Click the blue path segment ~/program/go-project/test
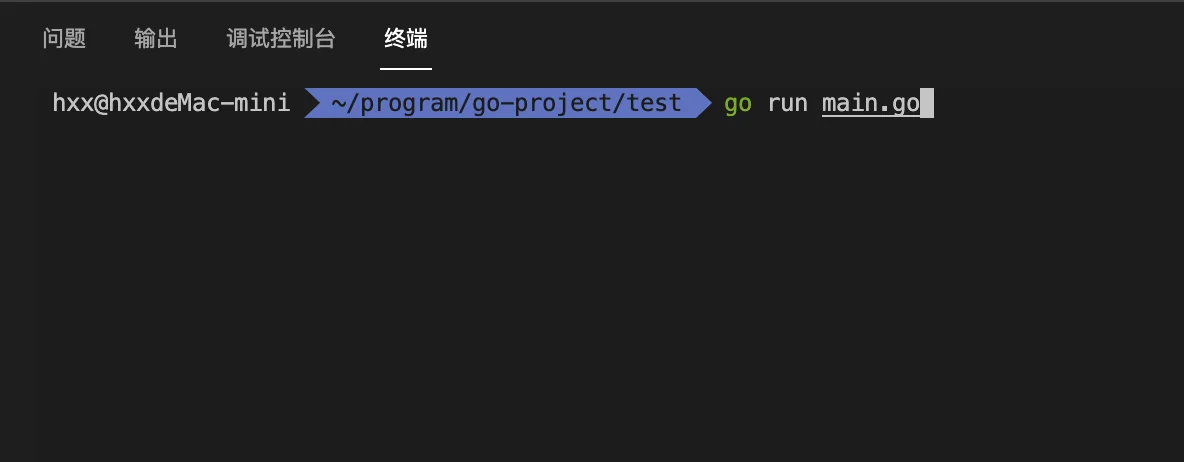Image resolution: width=1184 pixels, height=462 pixels. (x=507, y=103)
